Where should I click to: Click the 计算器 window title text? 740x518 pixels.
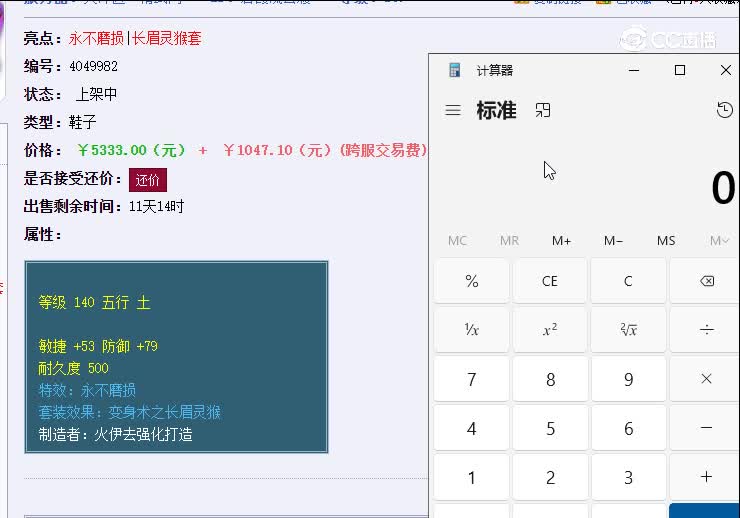tap(495, 70)
